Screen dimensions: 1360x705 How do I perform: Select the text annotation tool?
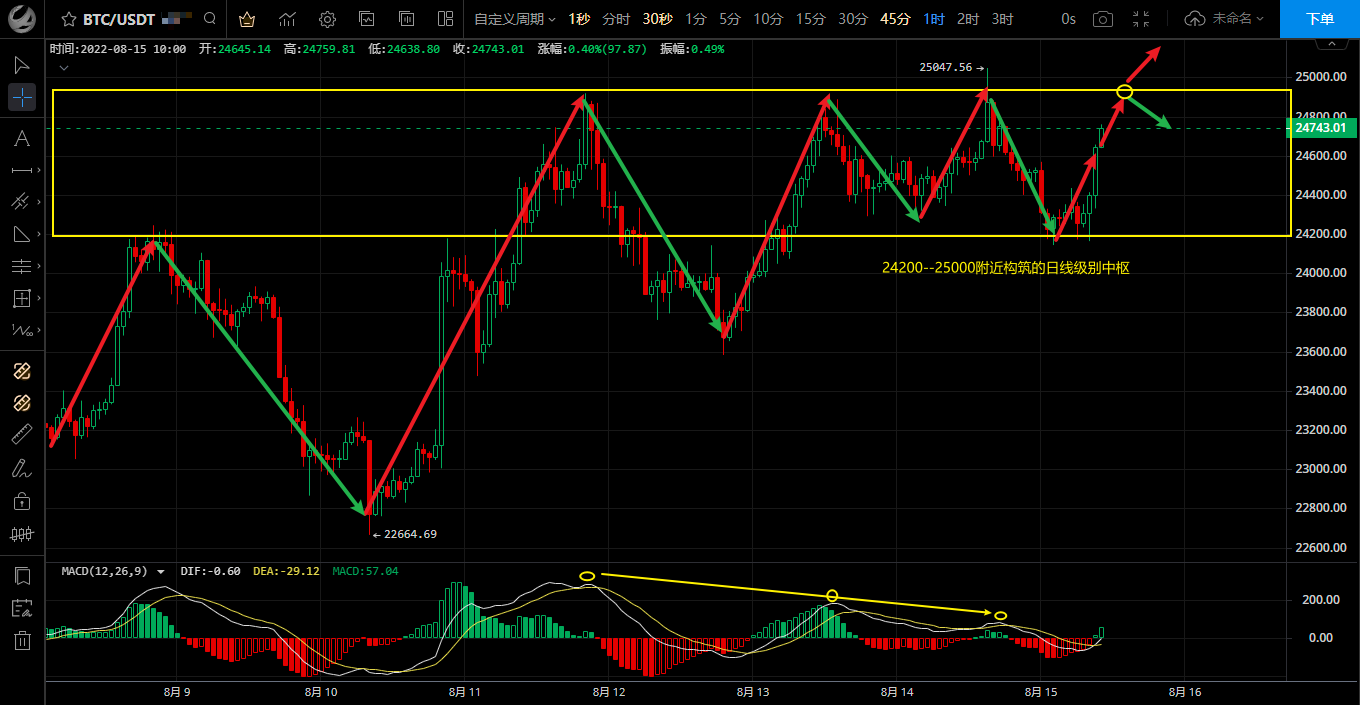[22, 138]
